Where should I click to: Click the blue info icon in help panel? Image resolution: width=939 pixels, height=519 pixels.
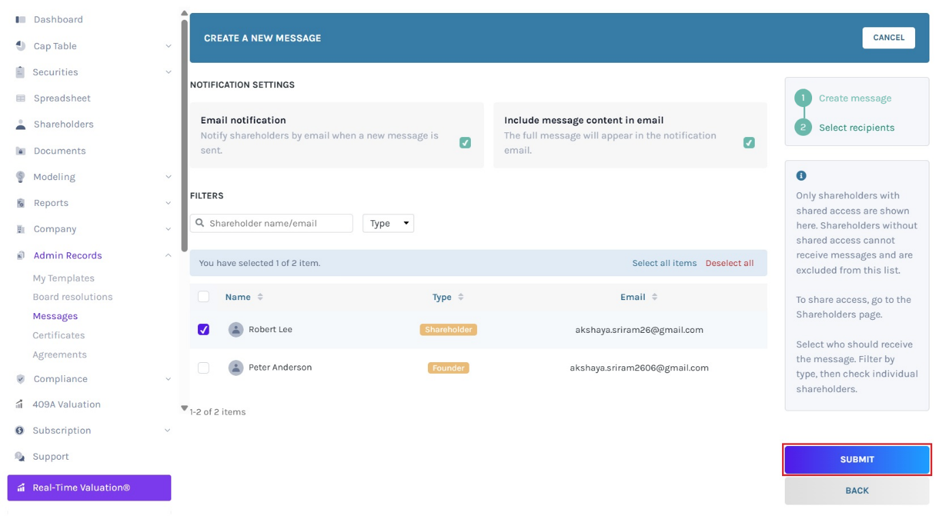[x=801, y=175]
